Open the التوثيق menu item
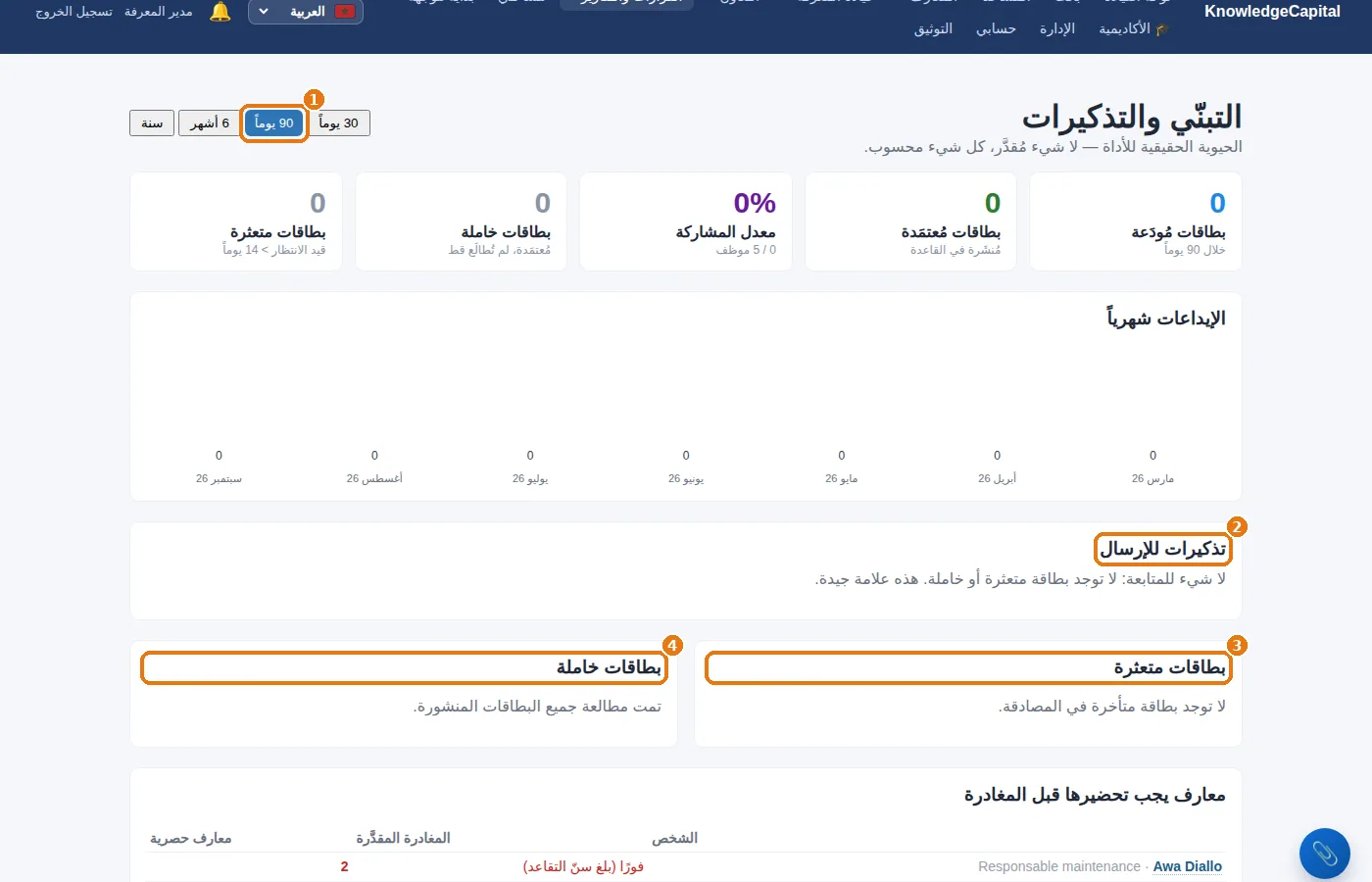This screenshot has height=882, width=1372. [933, 29]
